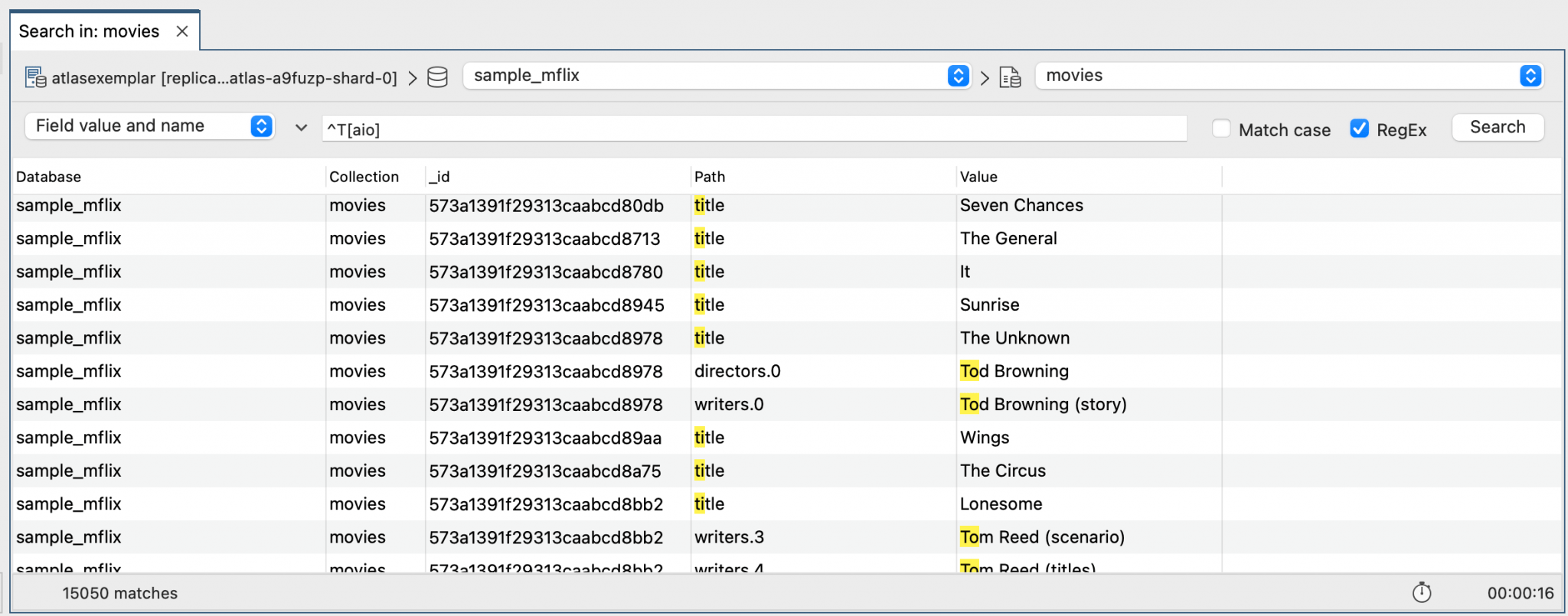Screen dimensions: 1568x616
Task: Click the stopwatch timer icon
Action: (1421, 592)
